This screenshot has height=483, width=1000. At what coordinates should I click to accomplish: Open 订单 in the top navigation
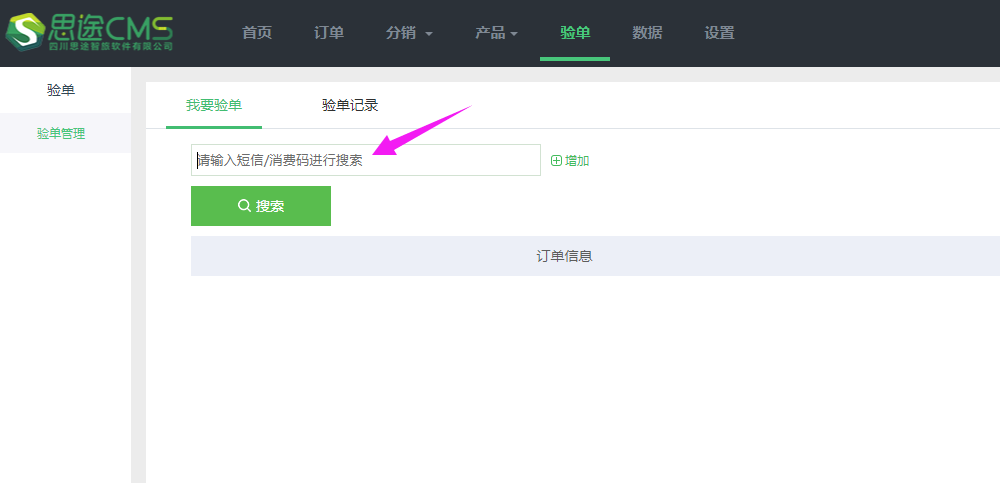(329, 33)
